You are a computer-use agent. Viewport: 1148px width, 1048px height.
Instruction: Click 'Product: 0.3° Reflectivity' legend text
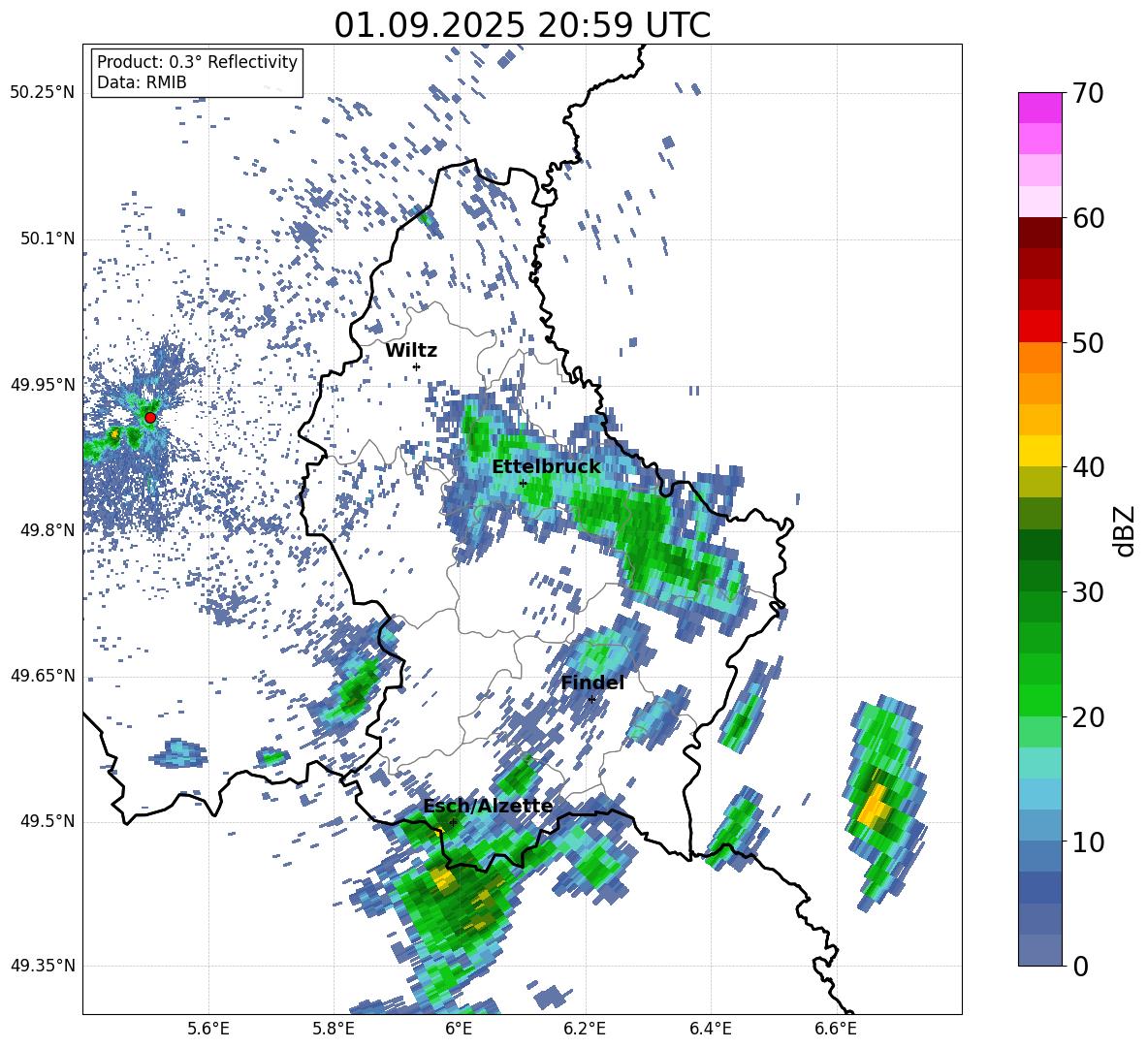pos(197,61)
